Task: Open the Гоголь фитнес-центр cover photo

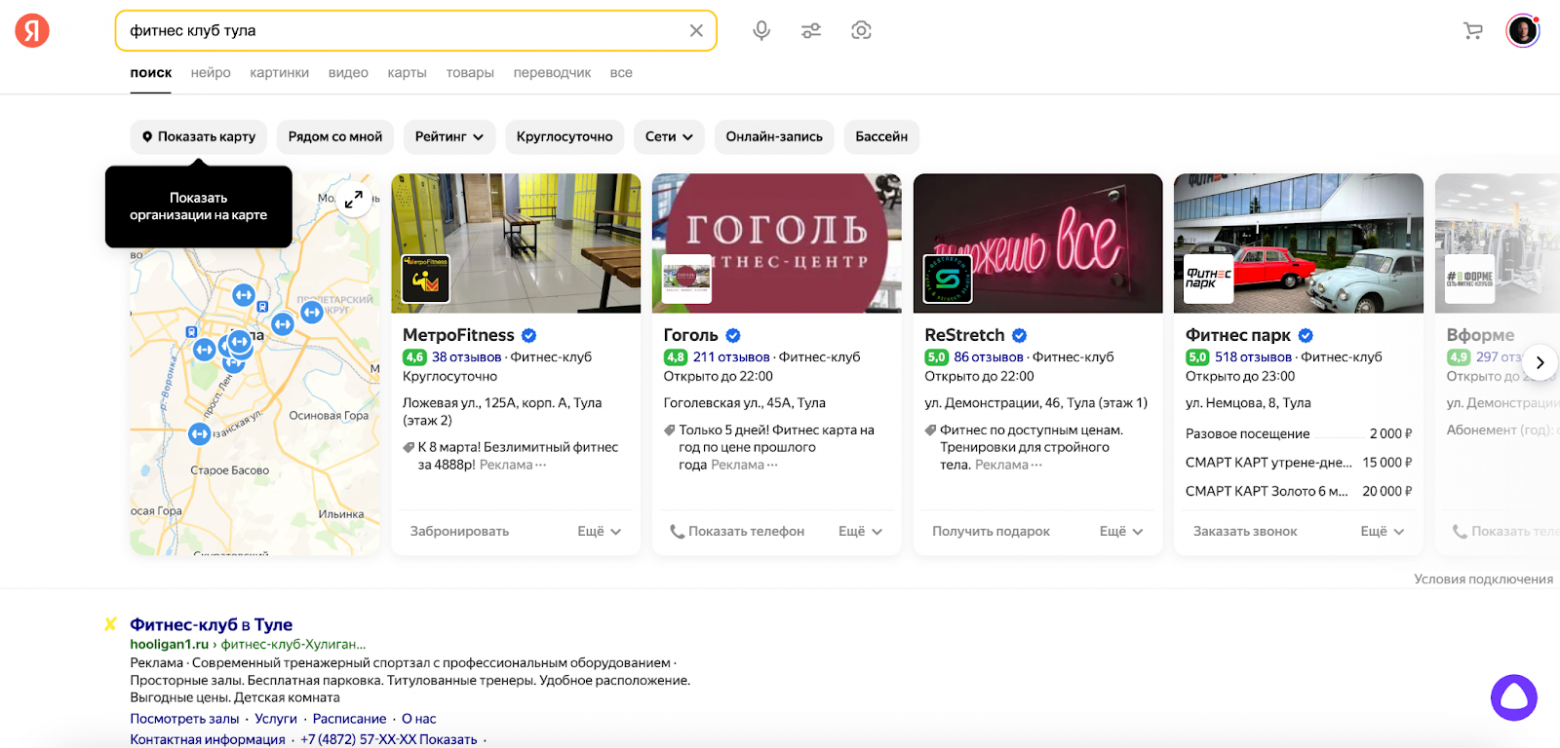Action: coord(776,243)
